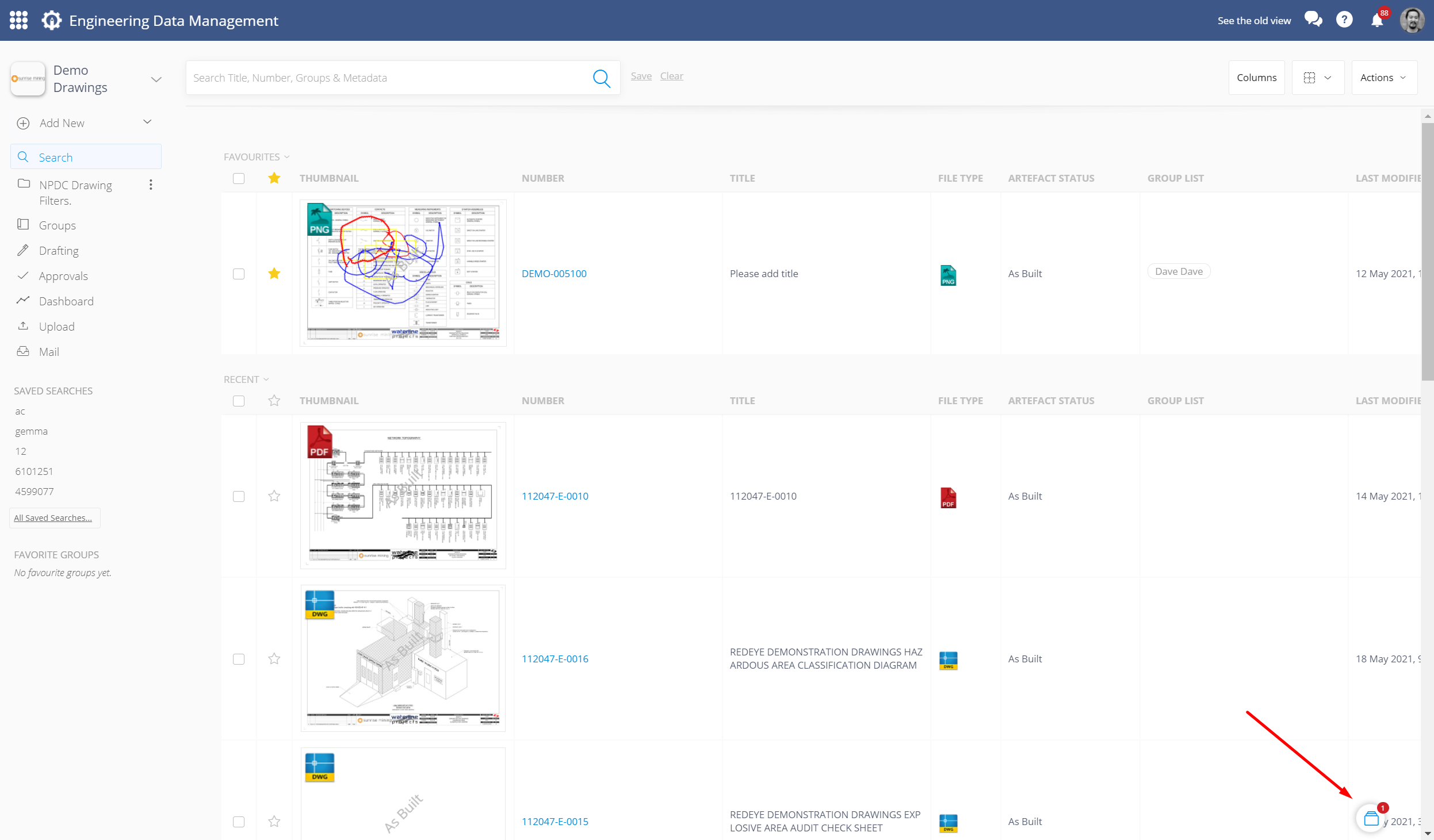The image size is (1434, 840).
Task: Favourite 112047-E-0016 with star
Action: point(274,659)
